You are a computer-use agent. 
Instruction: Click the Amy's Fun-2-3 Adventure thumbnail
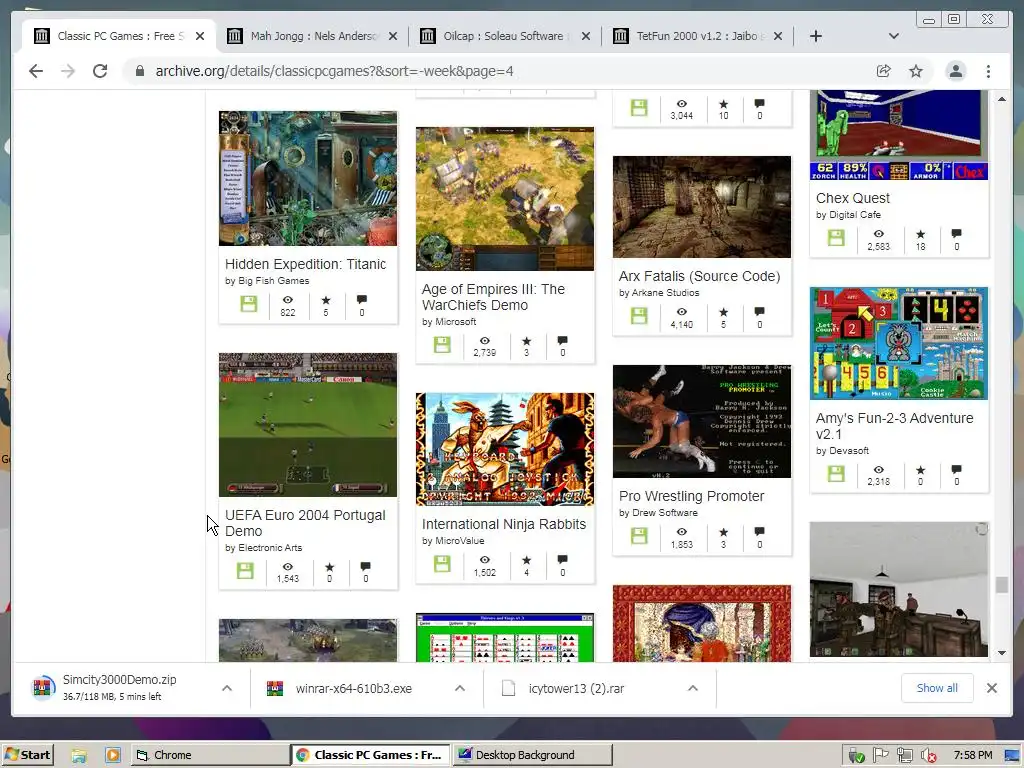899,343
